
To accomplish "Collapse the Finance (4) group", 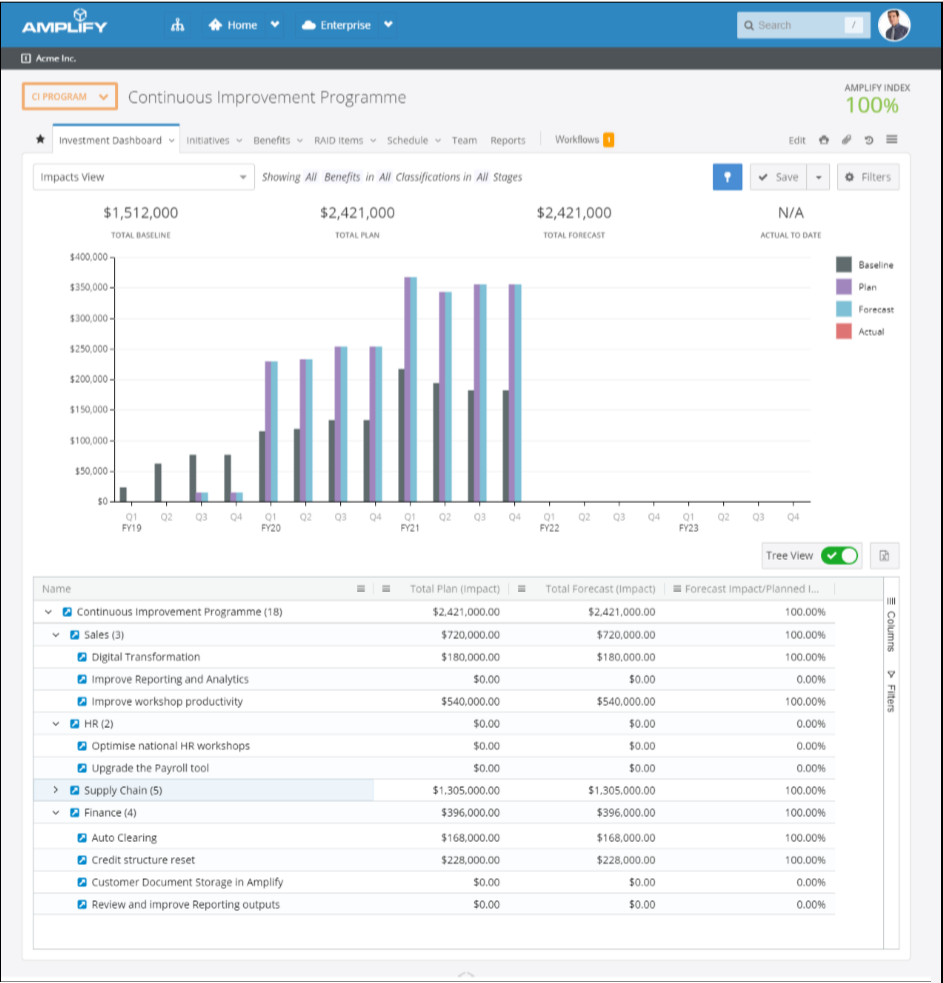I will (x=56, y=813).
